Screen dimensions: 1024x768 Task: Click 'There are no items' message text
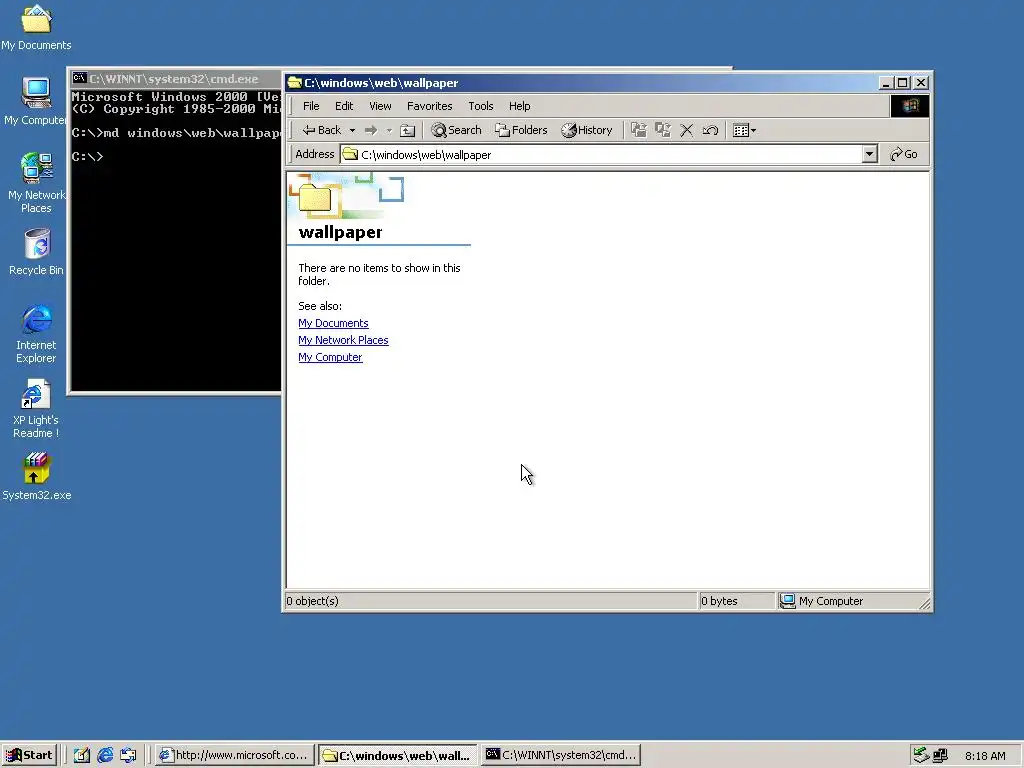[x=379, y=274]
